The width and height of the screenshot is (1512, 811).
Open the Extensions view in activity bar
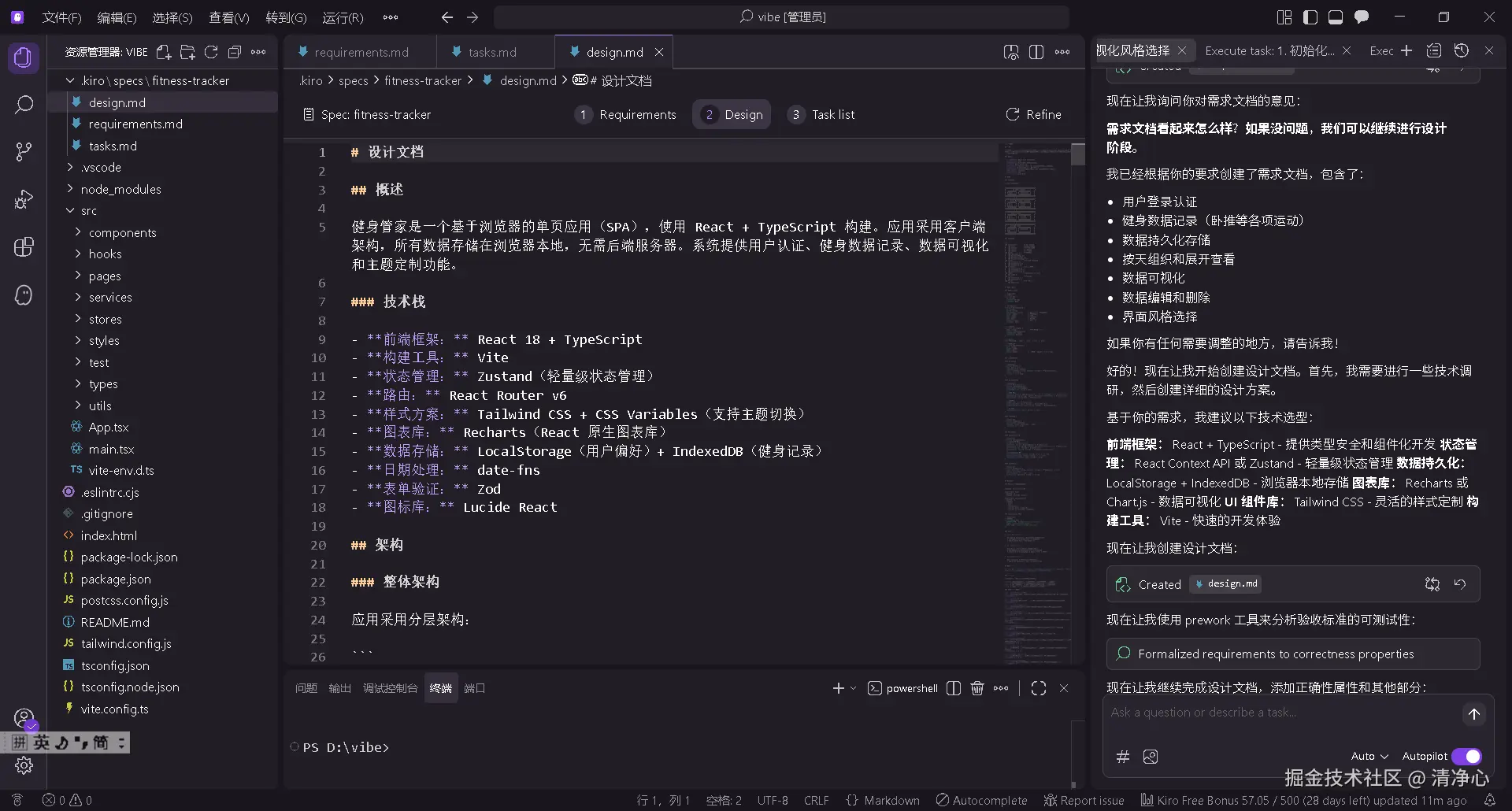[24, 246]
